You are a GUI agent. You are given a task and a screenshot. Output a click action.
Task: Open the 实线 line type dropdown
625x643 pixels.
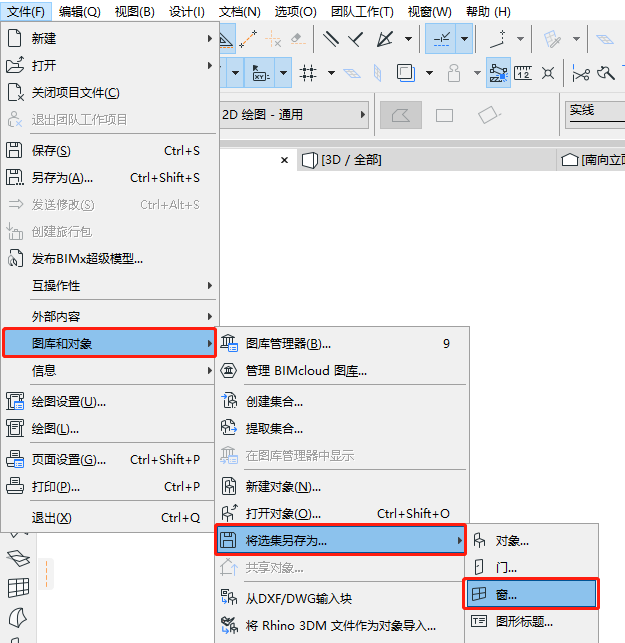tap(594, 111)
